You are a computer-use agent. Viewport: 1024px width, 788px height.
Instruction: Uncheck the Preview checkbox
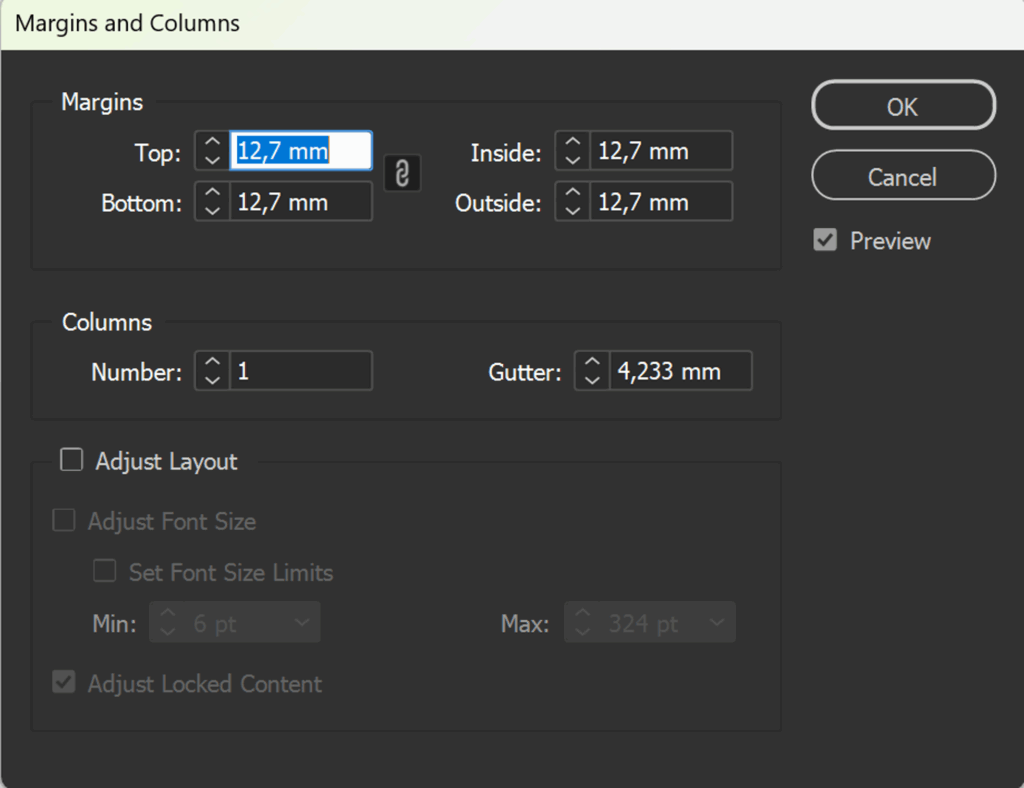coord(825,240)
